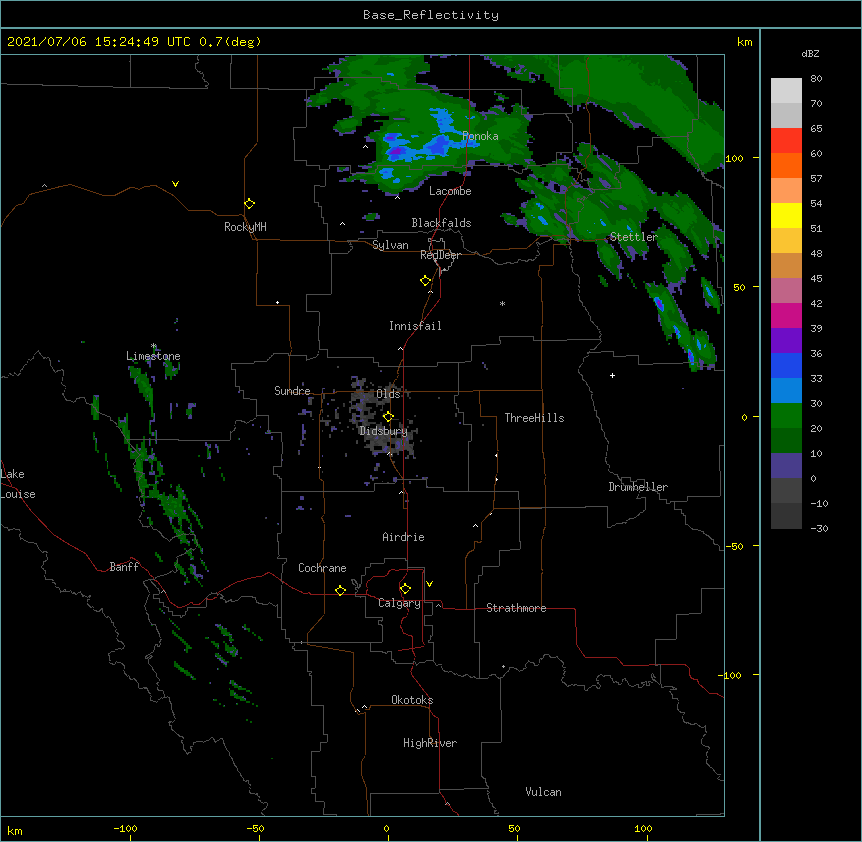Click the purple 39-36 dBZ legend swatch
This screenshot has height=842, width=862.
coord(786,340)
